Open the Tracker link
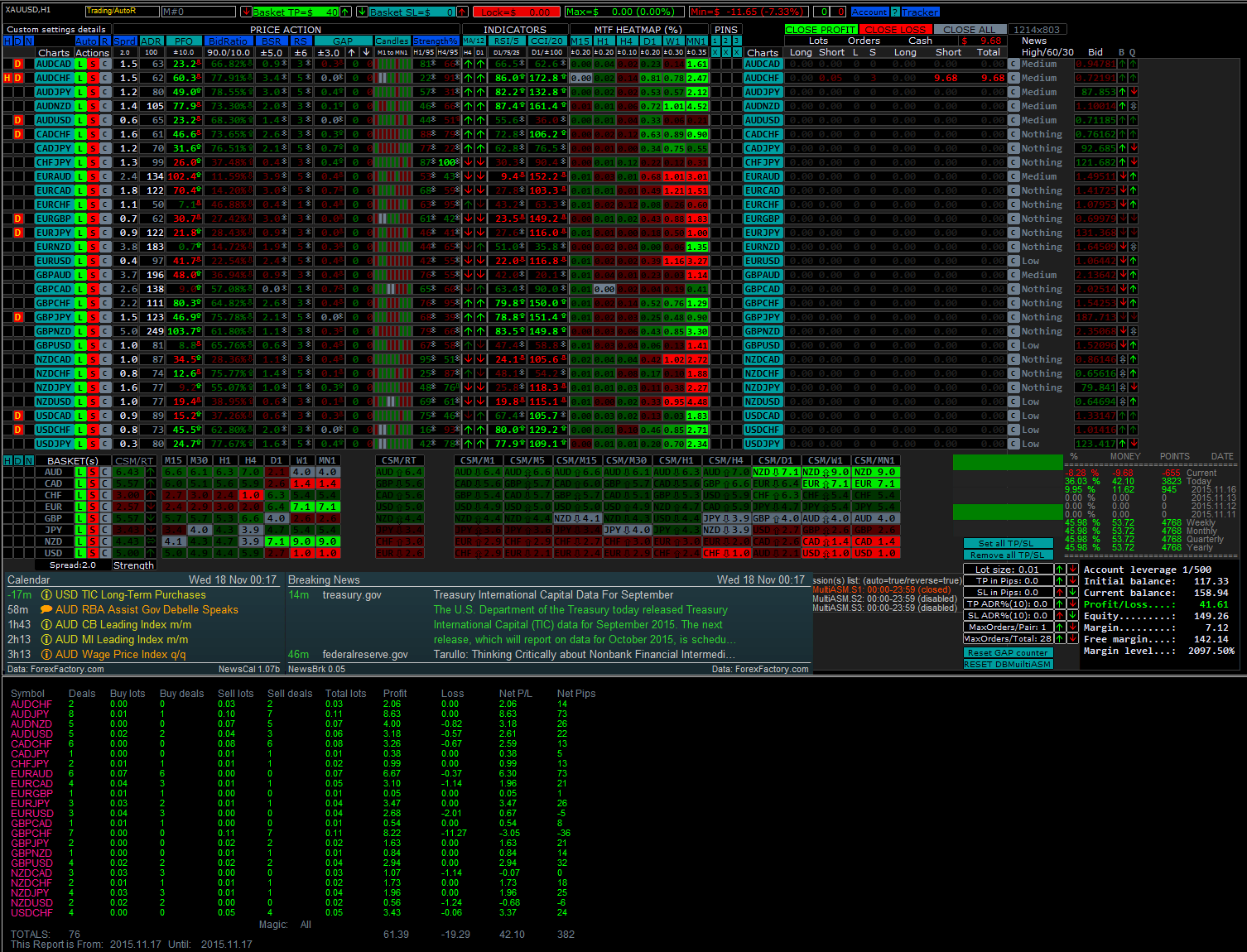This screenshot has width=1247, height=952. click(x=920, y=12)
